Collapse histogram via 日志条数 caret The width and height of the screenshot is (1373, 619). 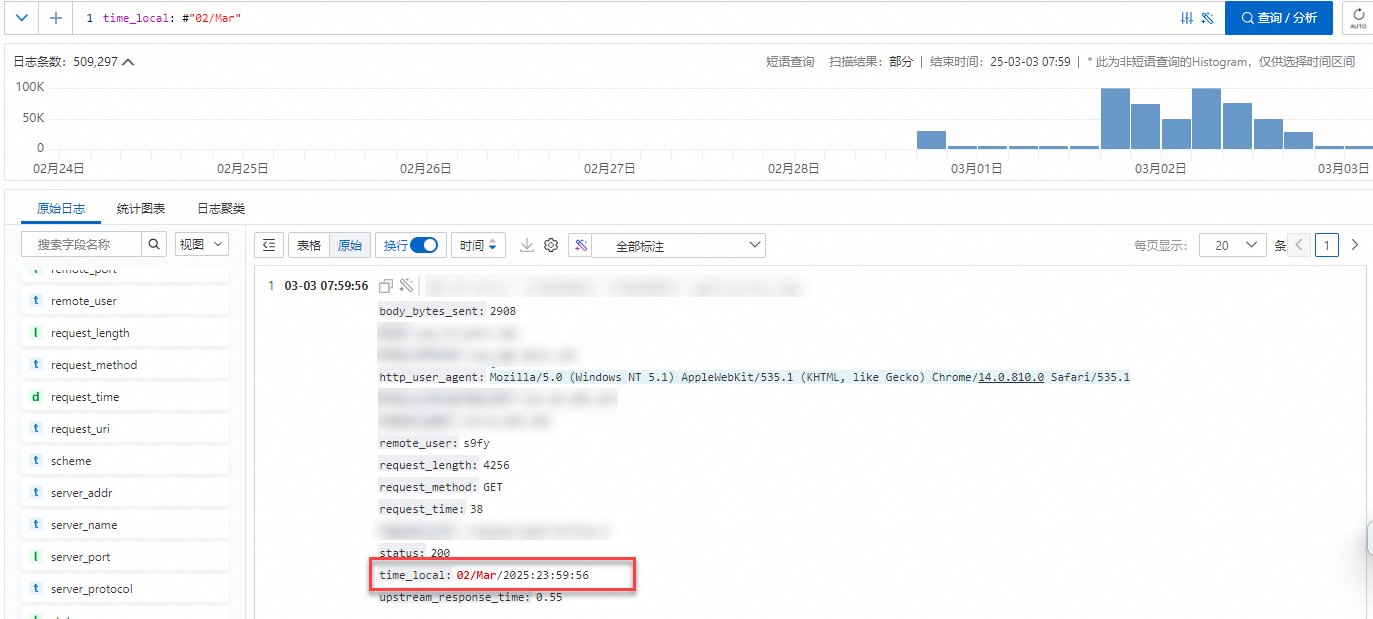(128, 62)
